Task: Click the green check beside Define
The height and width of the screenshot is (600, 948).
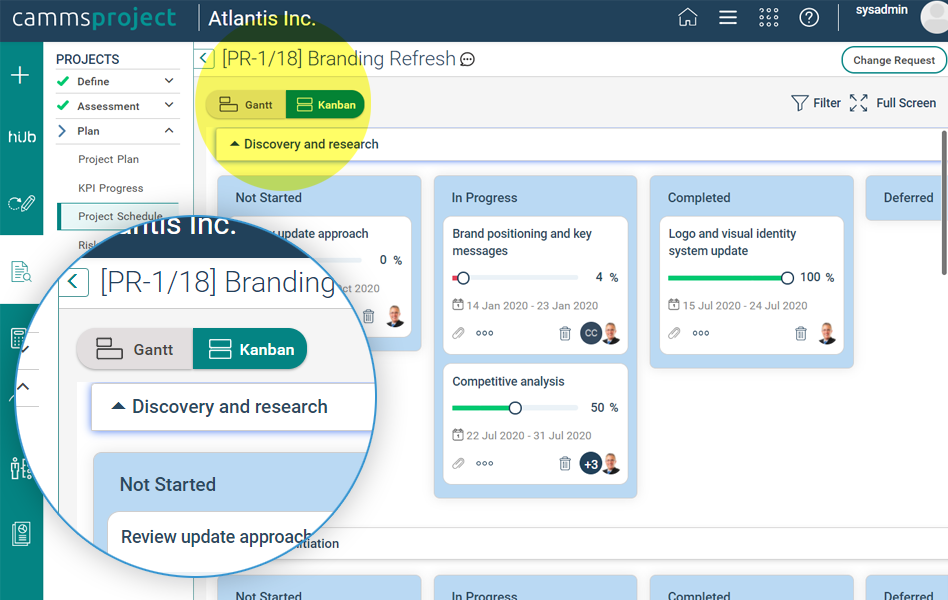Action: coord(63,81)
